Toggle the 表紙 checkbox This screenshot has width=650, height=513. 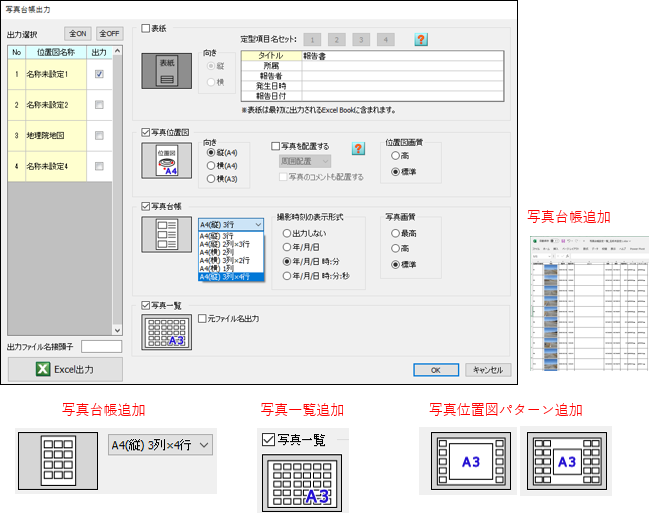(x=146, y=28)
